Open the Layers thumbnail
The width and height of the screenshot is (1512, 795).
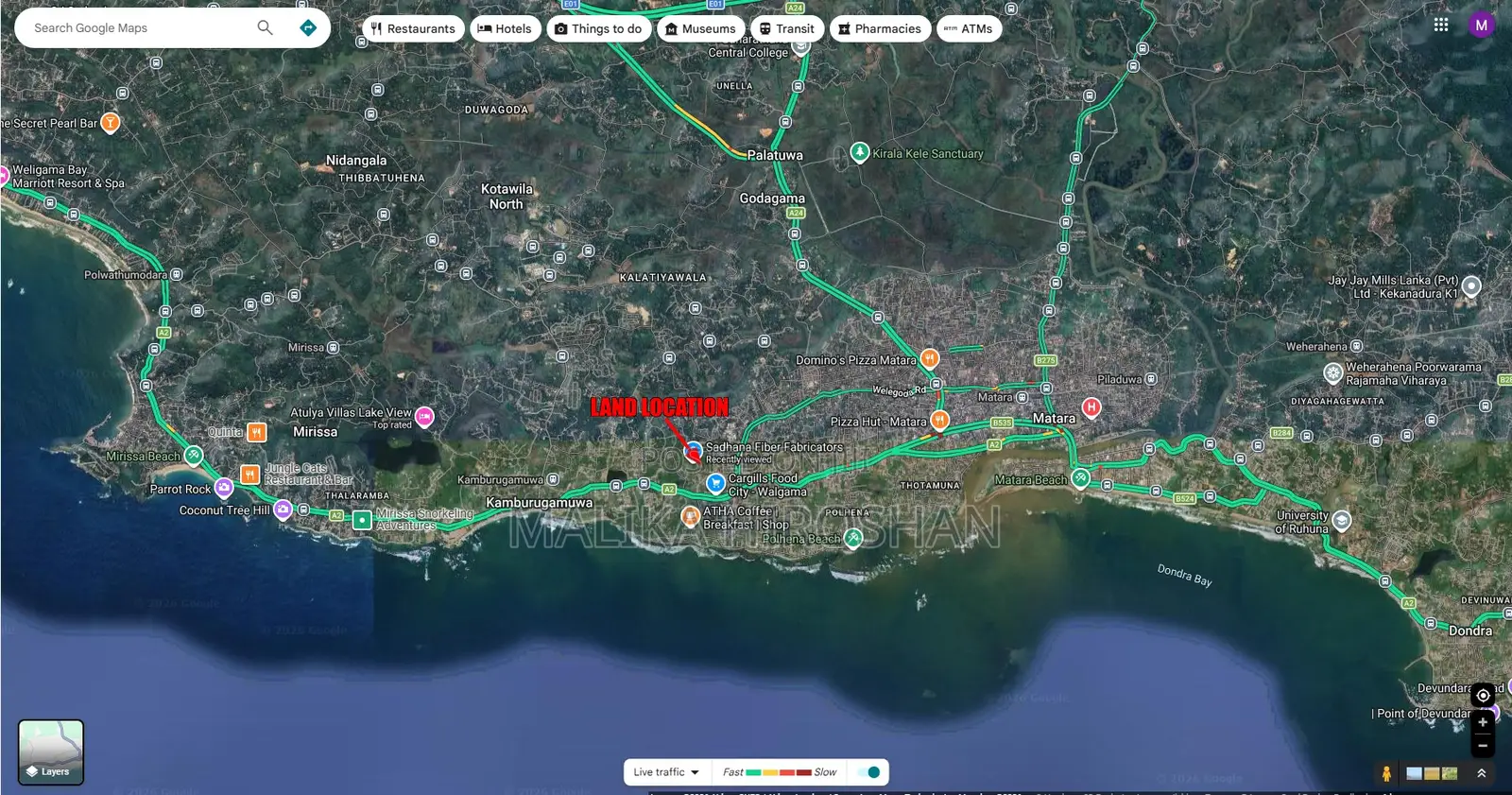click(x=51, y=752)
